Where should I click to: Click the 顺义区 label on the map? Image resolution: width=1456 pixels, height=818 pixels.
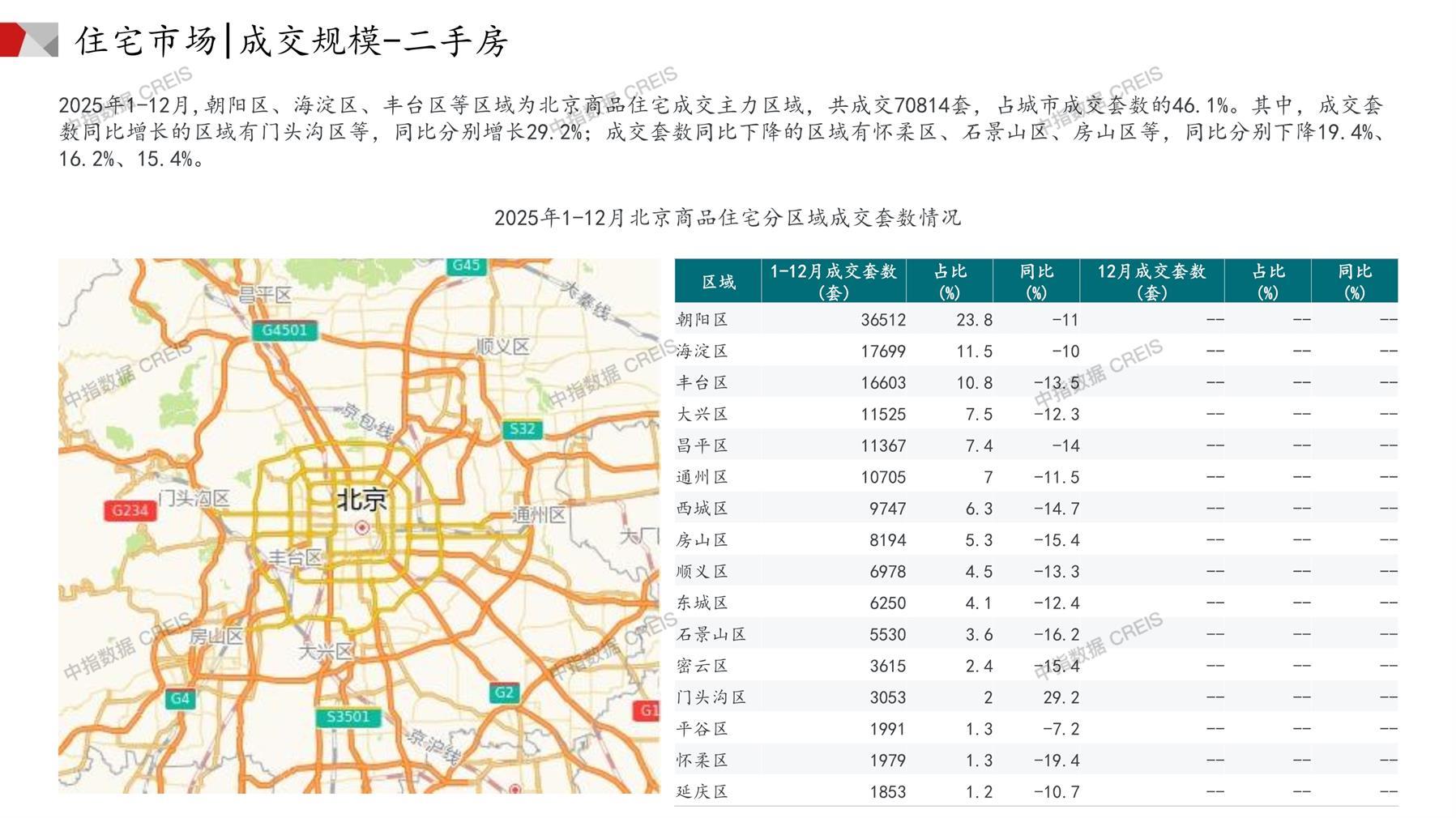click(502, 347)
